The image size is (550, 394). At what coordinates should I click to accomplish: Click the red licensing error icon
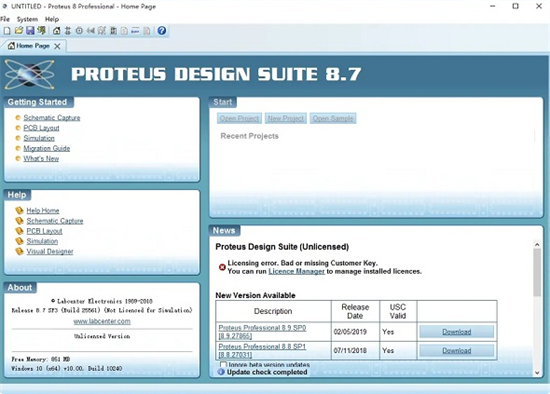(222, 267)
